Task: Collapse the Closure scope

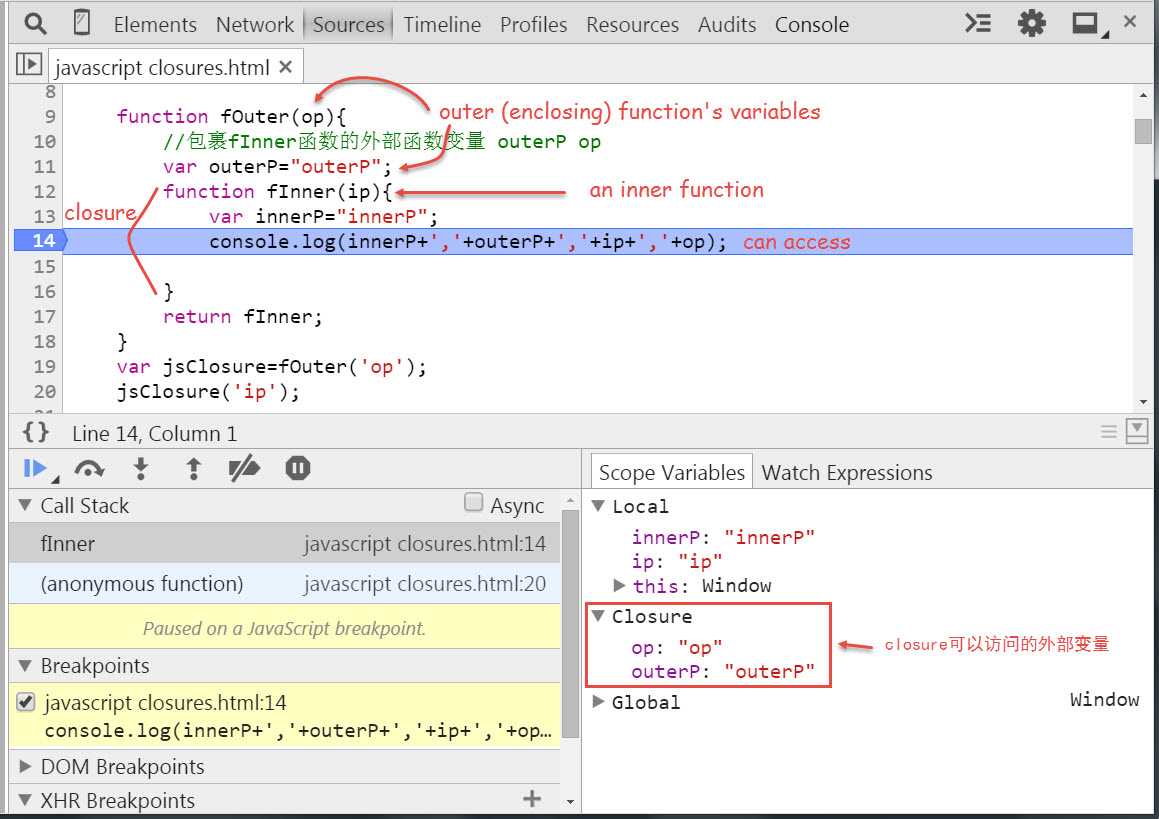Action: tap(598, 616)
